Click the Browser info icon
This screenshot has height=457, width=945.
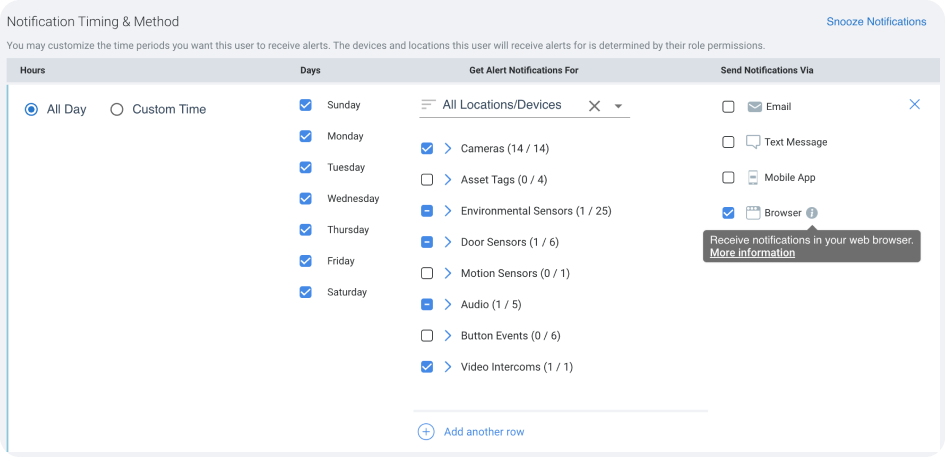(x=812, y=213)
